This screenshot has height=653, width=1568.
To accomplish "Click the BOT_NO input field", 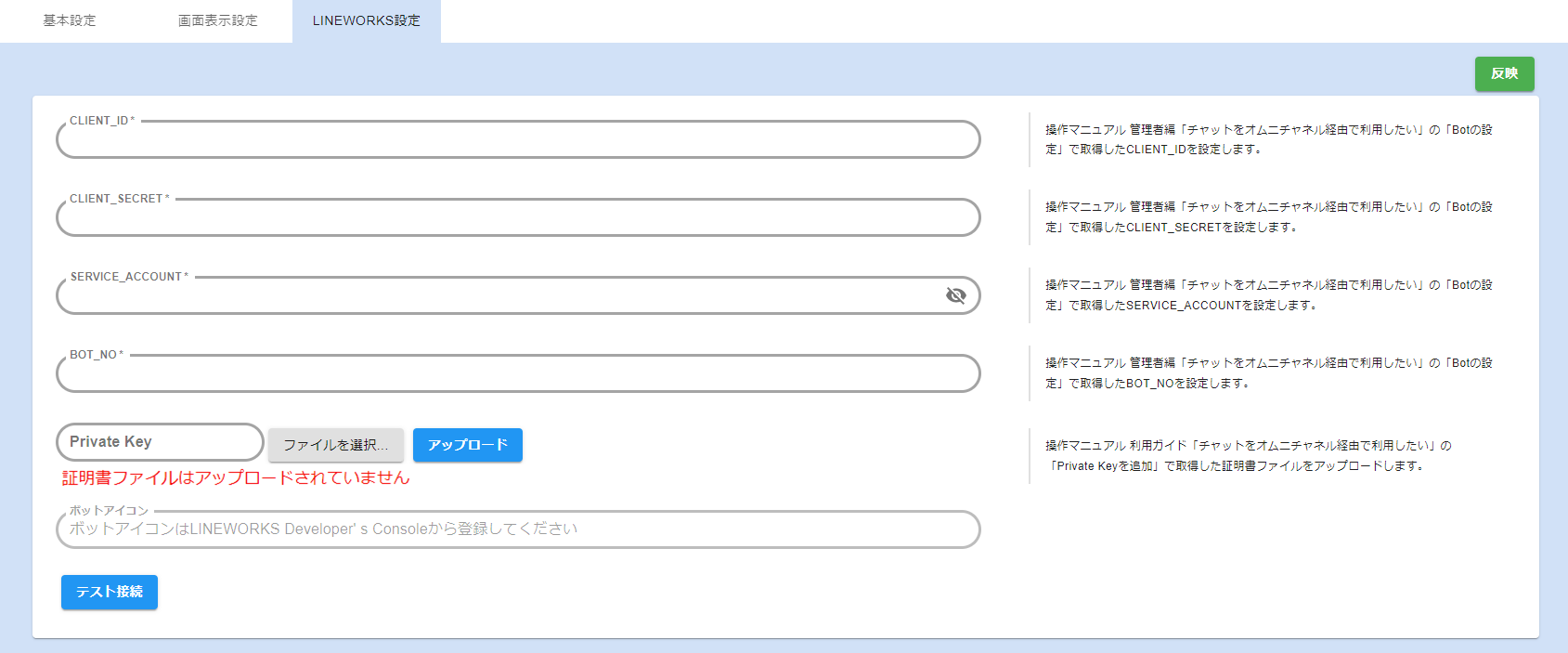I will coord(517,375).
